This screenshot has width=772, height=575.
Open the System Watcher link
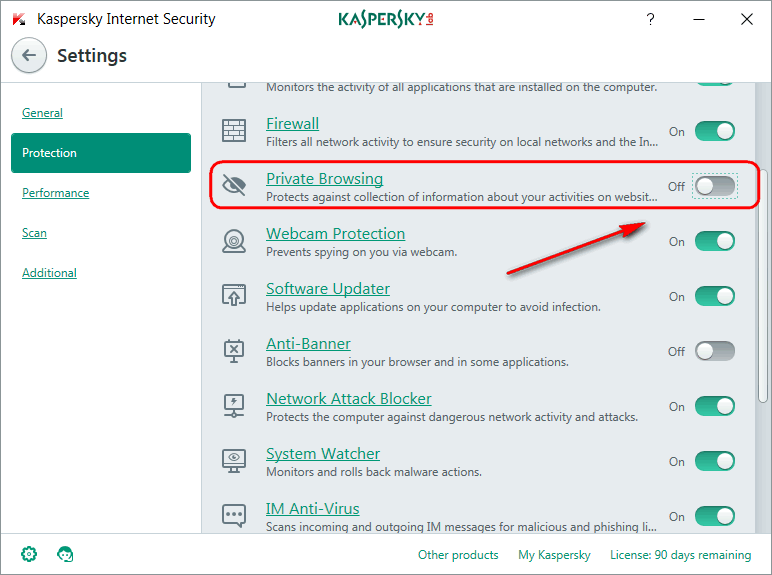coord(323,453)
